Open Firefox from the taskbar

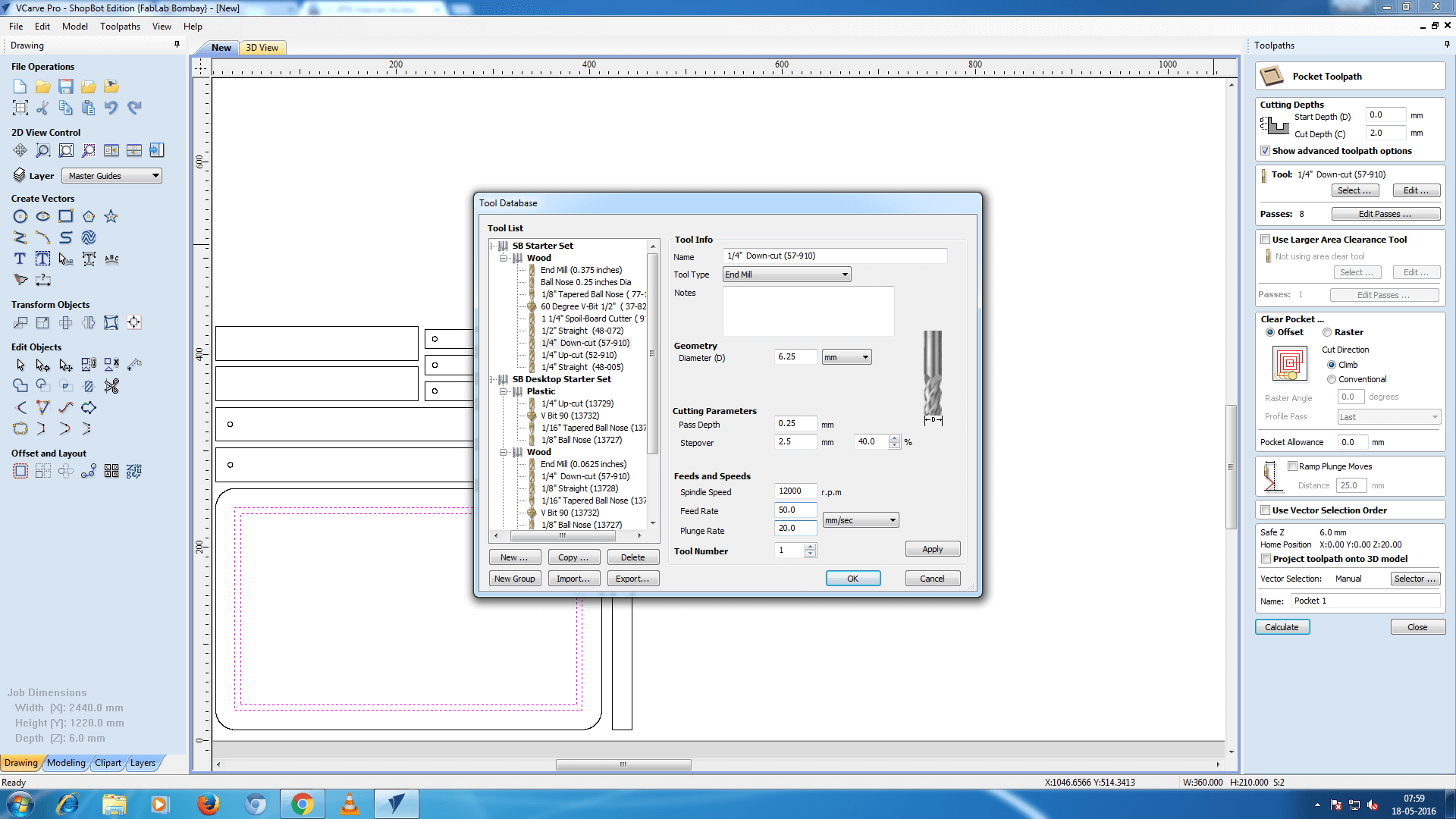(209, 804)
